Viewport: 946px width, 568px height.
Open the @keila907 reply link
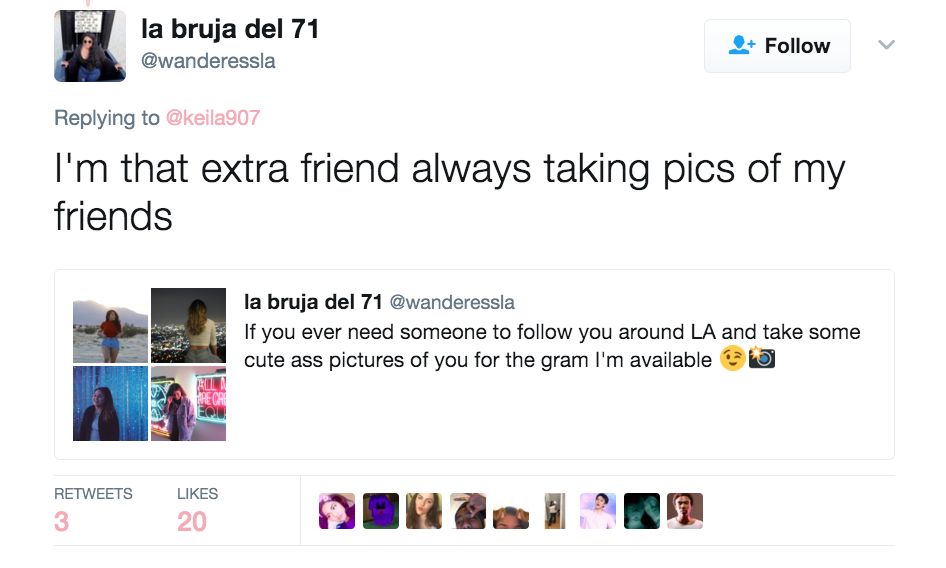pos(213,118)
